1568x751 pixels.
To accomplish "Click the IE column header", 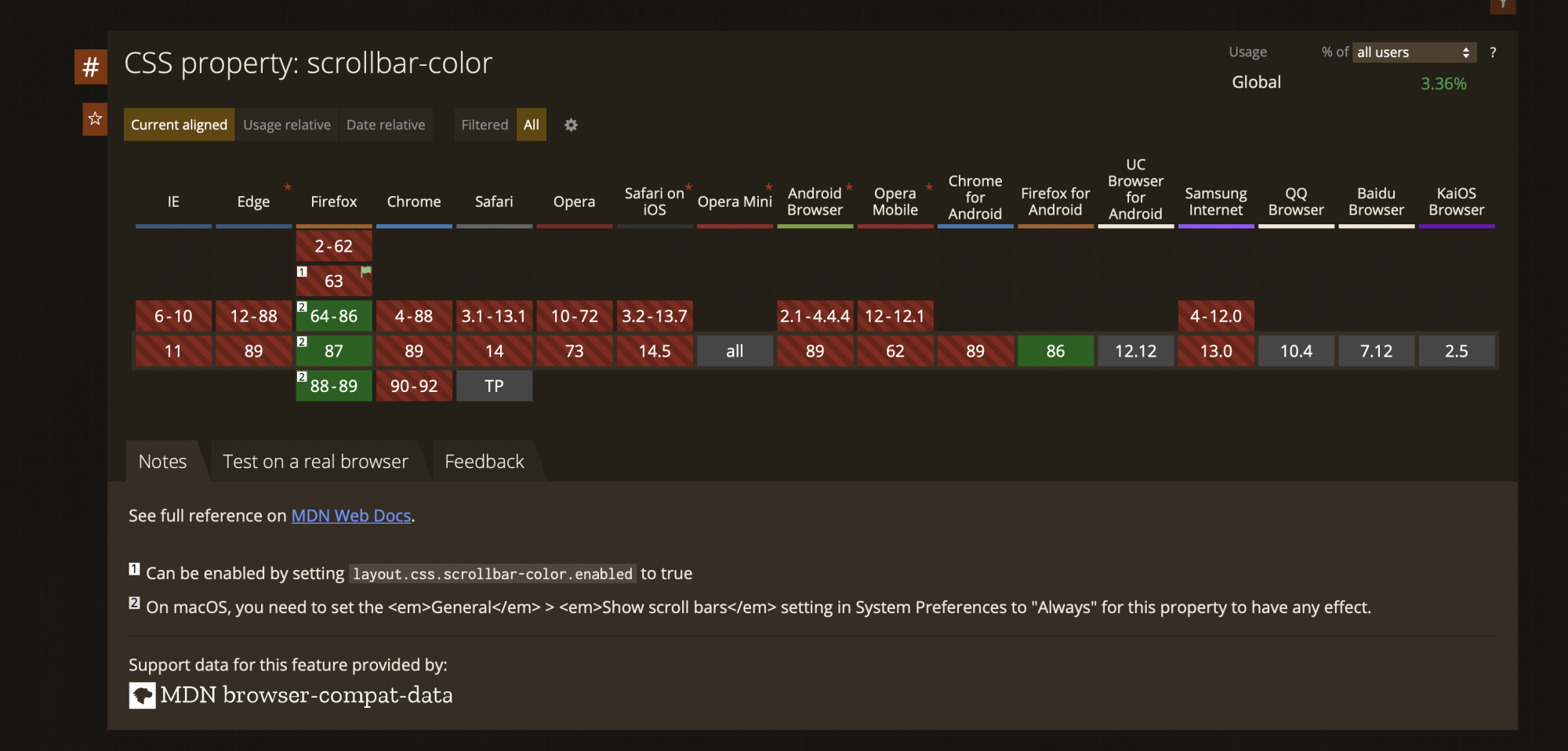I will pos(173,201).
